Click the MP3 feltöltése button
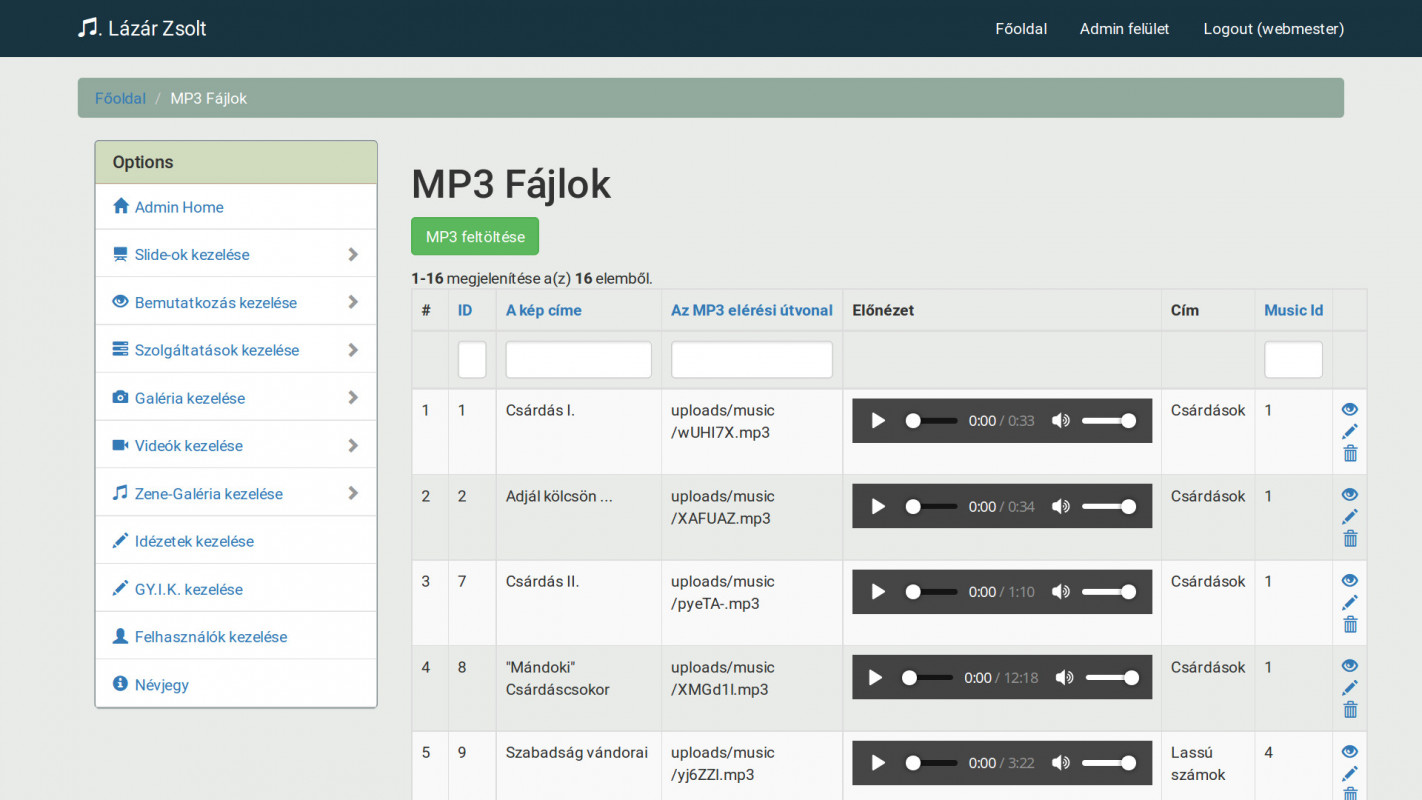 (x=475, y=237)
